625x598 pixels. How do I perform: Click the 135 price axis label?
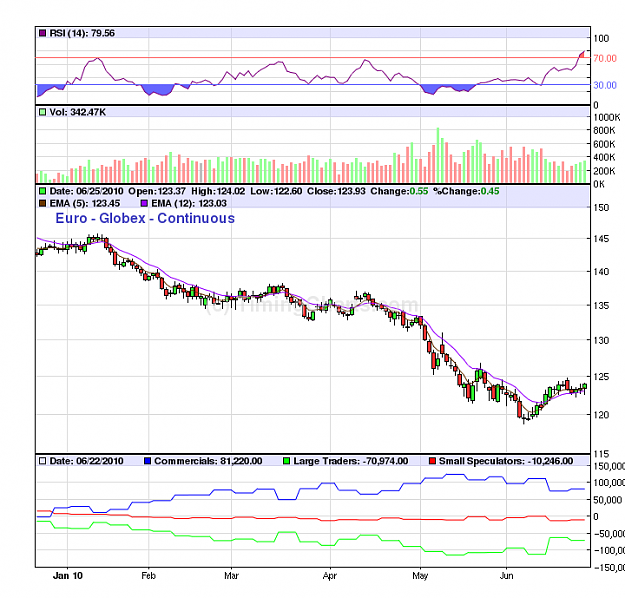tap(601, 306)
